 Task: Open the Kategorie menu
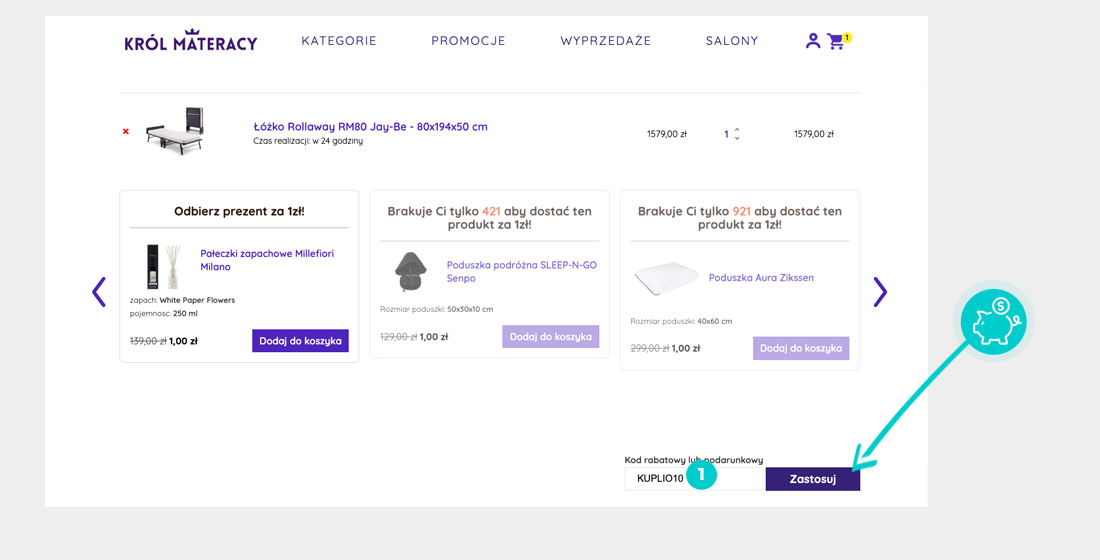click(x=339, y=41)
